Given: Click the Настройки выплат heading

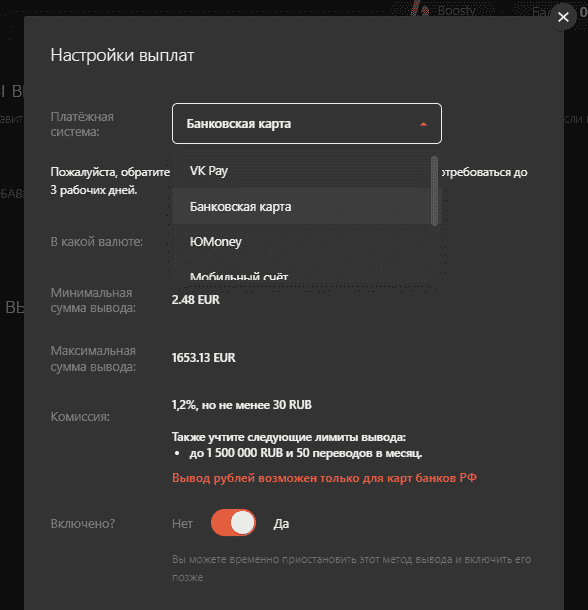Looking at the screenshot, I should [x=122, y=55].
